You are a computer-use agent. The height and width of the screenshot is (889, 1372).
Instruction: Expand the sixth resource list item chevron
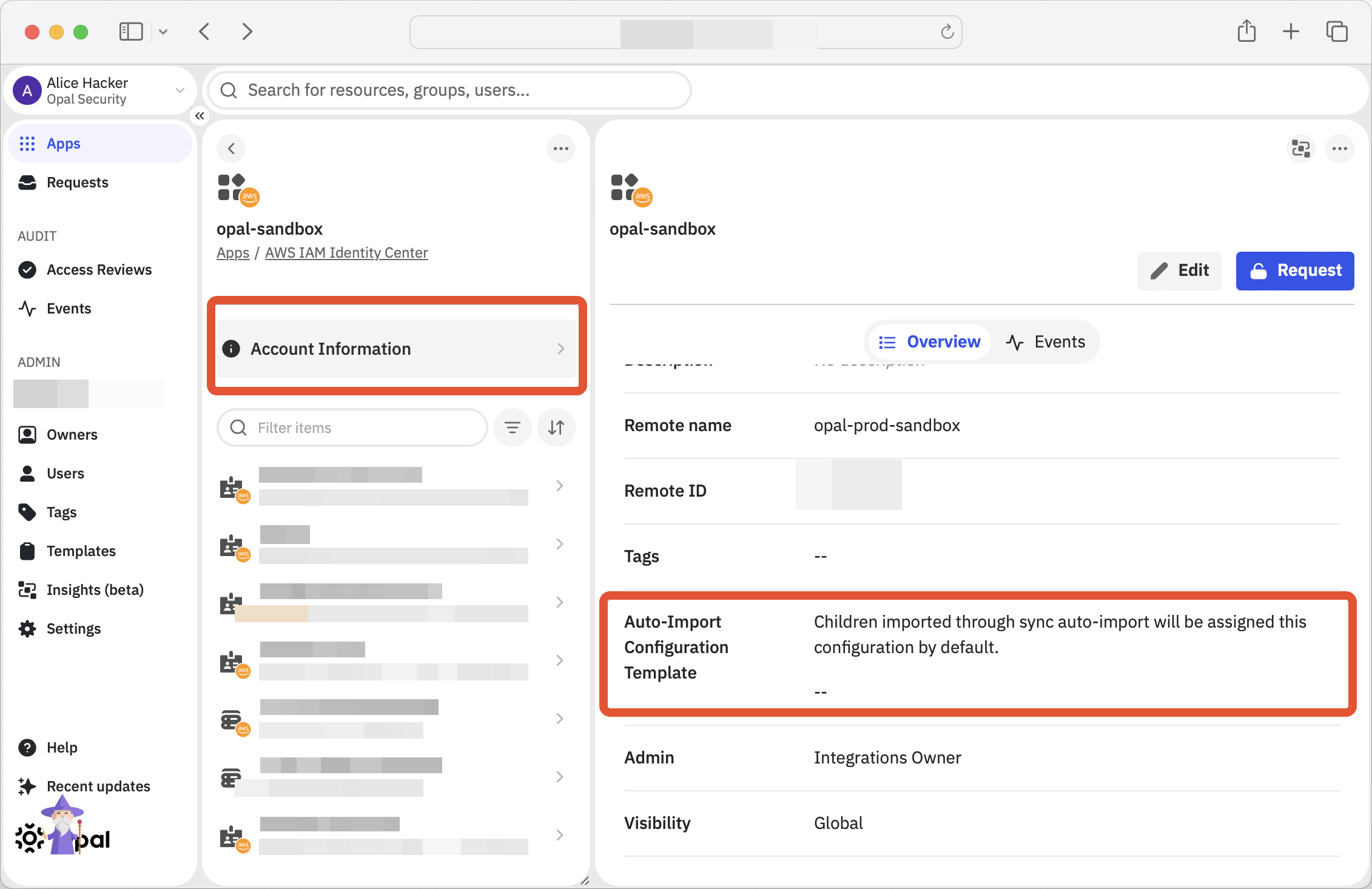(x=560, y=777)
